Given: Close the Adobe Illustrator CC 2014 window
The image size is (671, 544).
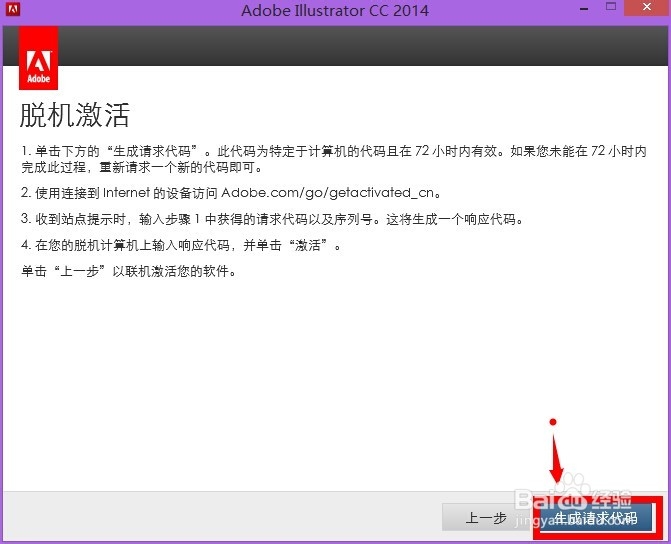Looking at the screenshot, I should click(x=647, y=7).
